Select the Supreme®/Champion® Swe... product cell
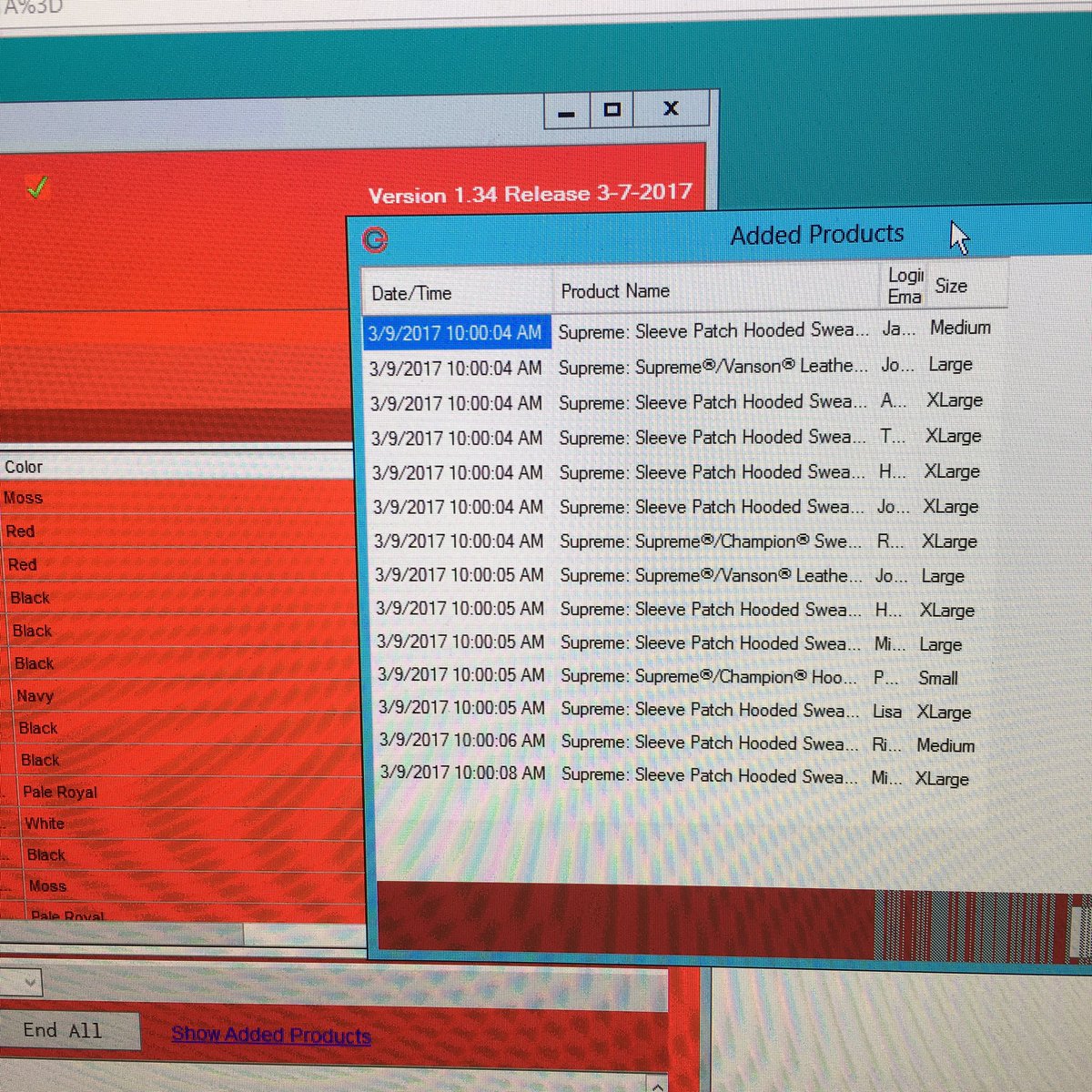 click(711, 541)
